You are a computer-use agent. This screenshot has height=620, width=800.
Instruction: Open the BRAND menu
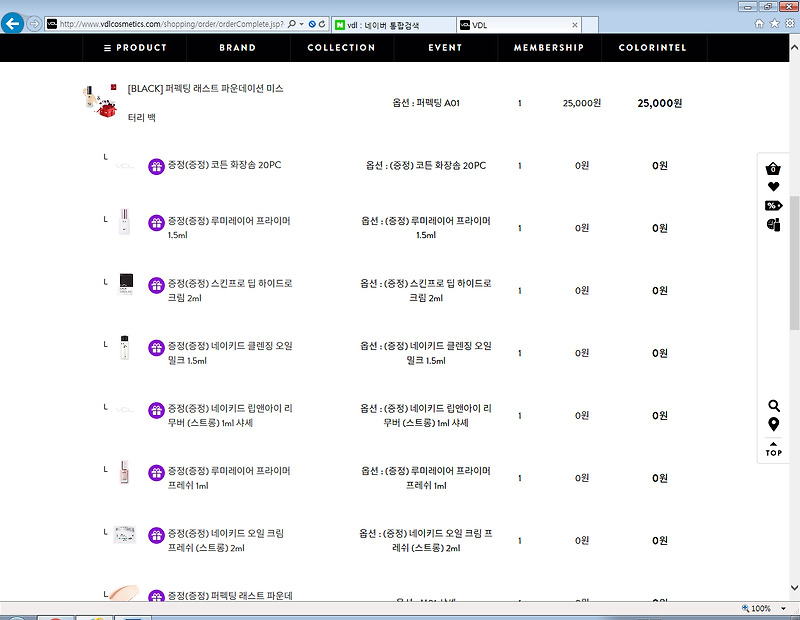coord(238,47)
